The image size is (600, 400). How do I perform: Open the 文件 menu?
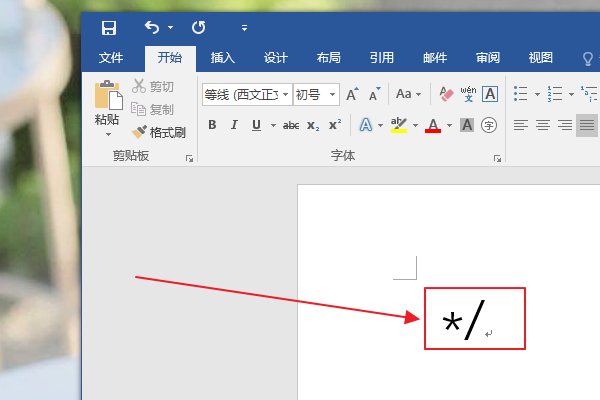[x=111, y=58]
